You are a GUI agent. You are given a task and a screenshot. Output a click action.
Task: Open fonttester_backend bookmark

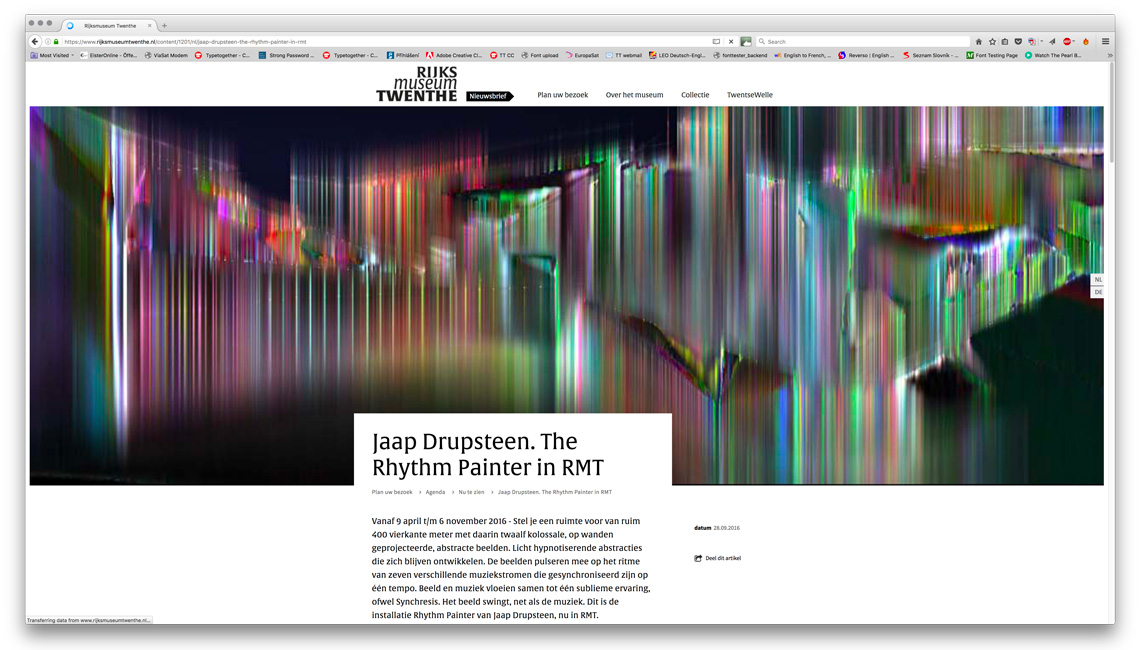click(x=740, y=55)
